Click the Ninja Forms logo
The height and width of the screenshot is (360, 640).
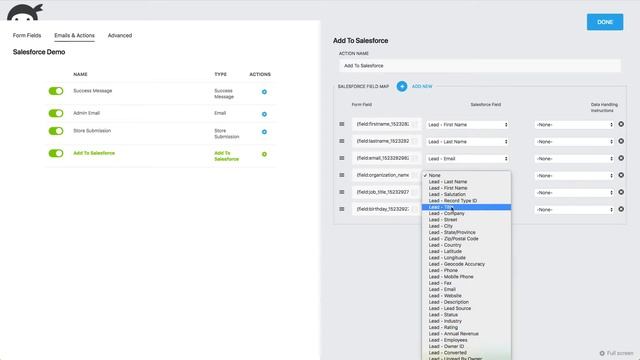(x=25, y=12)
